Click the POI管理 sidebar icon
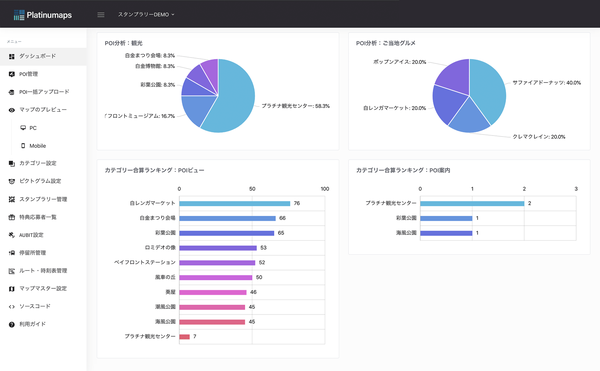Image resolution: width=600 pixels, height=371 pixels. (x=11, y=74)
